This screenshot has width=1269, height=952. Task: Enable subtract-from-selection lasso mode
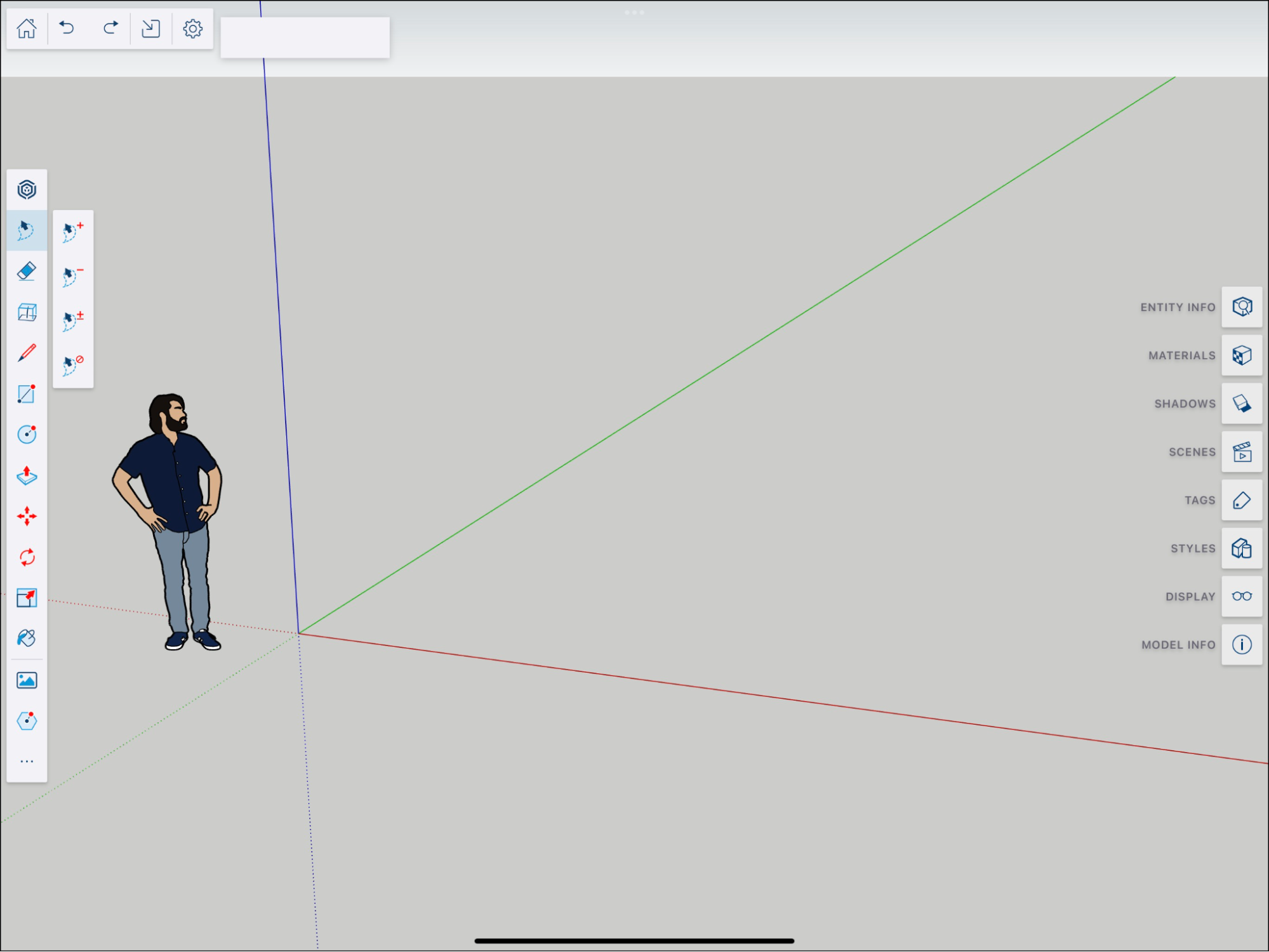(x=73, y=276)
